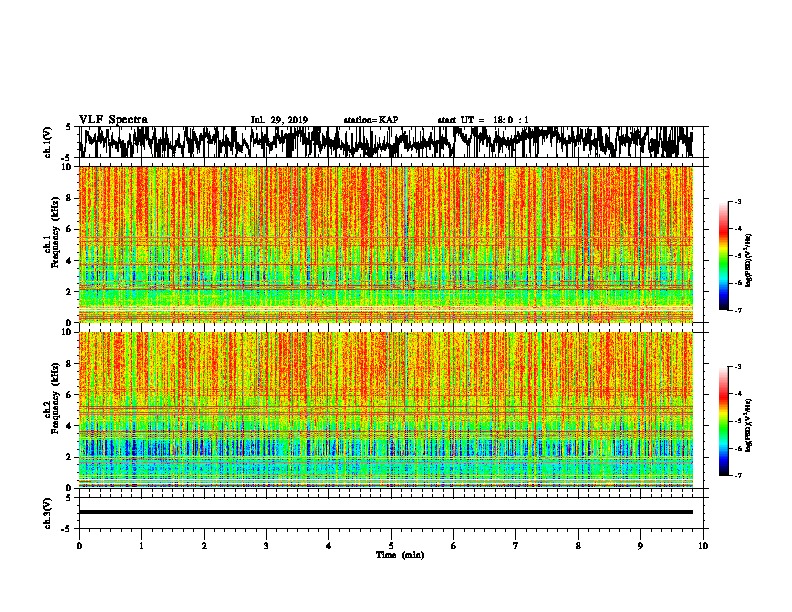Click time axis tick label "6"
Image resolution: width=792 pixels, height=612 pixels.
(454, 546)
